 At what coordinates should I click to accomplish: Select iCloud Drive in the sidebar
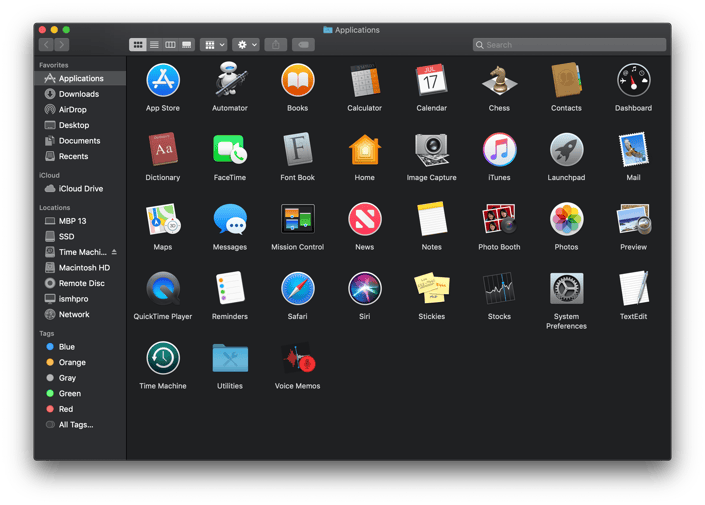[80, 189]
